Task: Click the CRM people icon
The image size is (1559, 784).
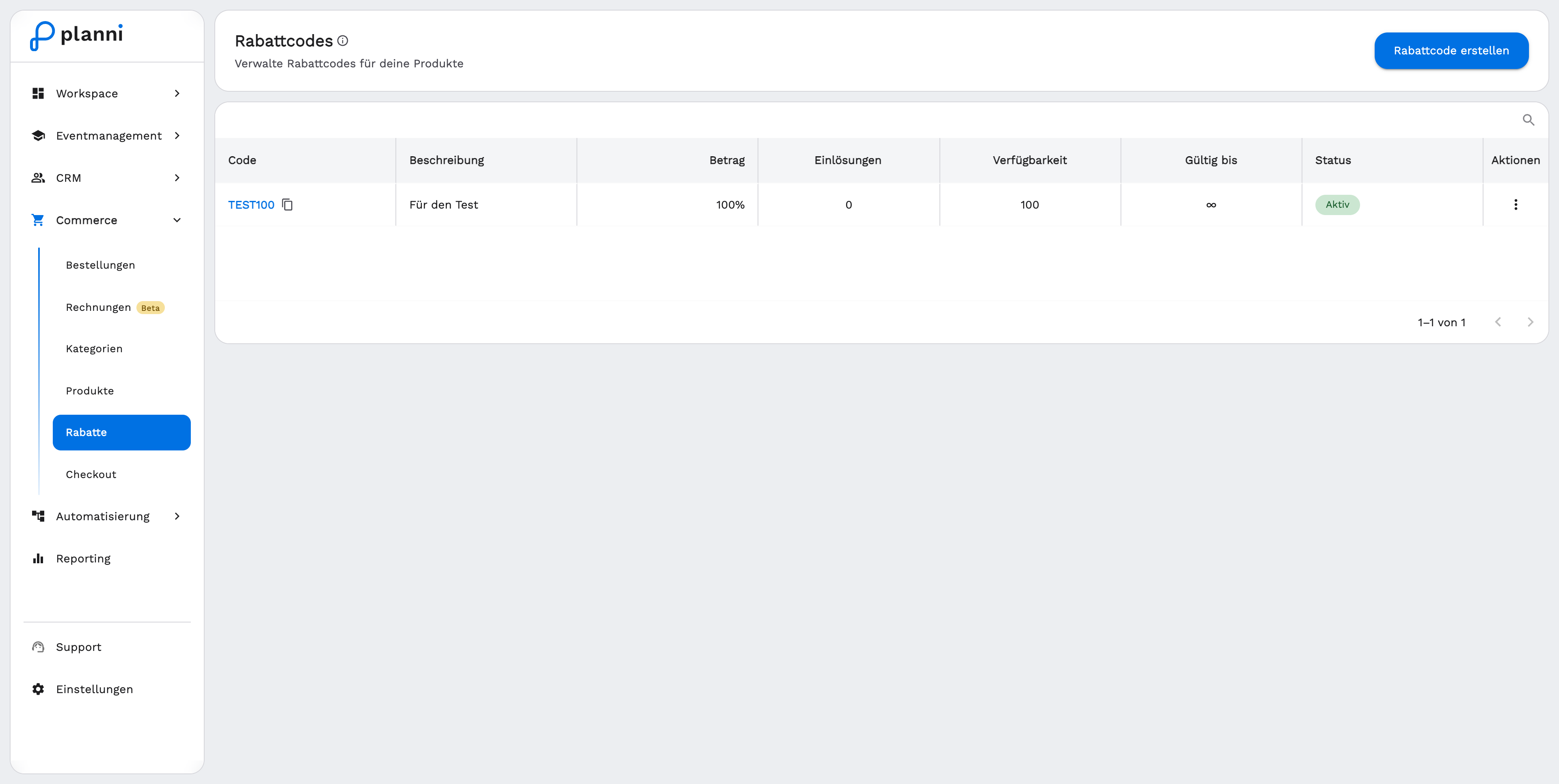Action: tap(38, 178)
